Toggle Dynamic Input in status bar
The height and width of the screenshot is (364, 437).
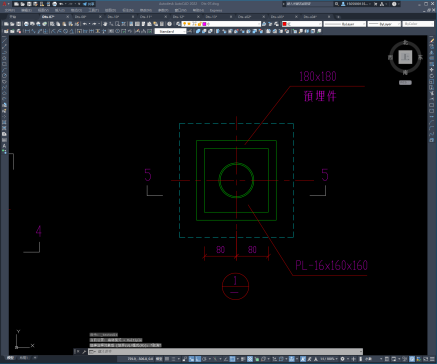[192, 359]
